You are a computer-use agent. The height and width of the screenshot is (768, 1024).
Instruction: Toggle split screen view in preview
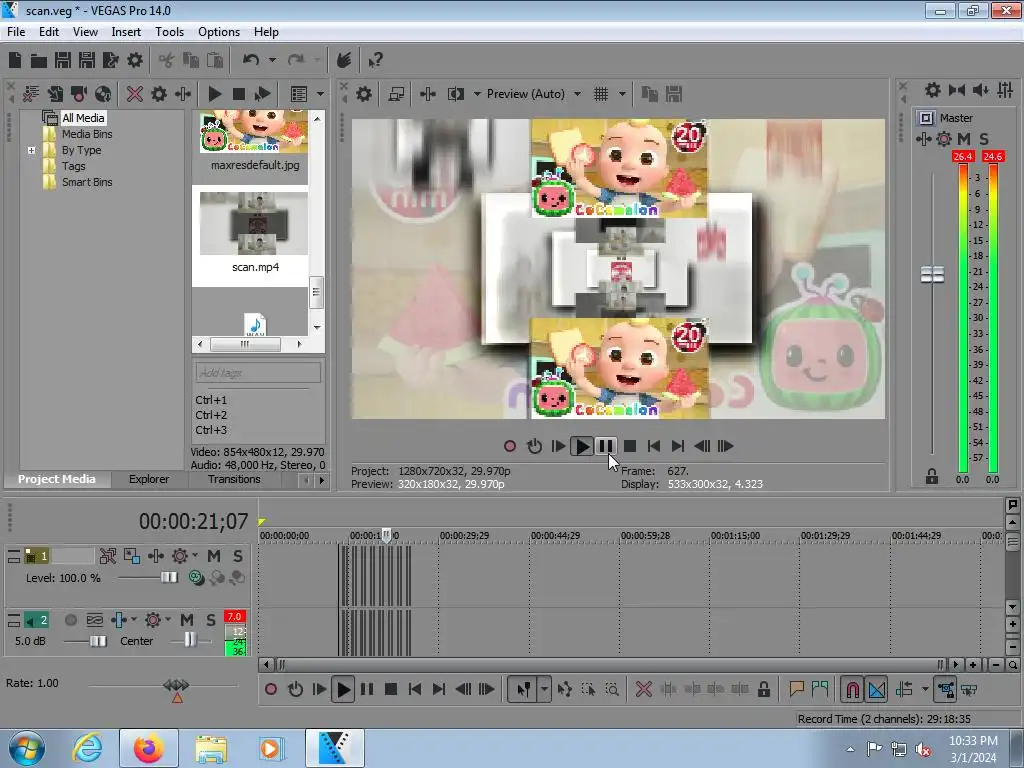click(456, 94)
